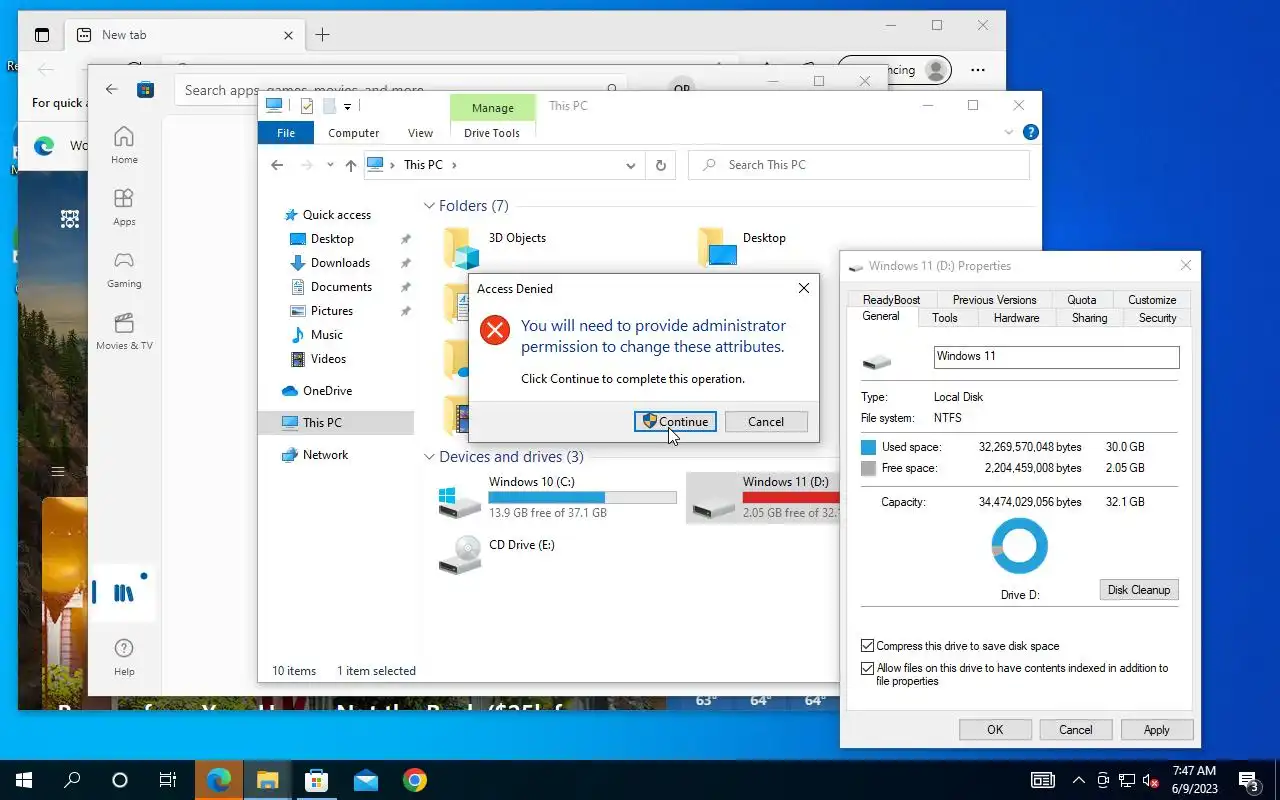The height and width of the screenshot is (800, 1280).
Task: Switch to the Hardware tab
Action: click(1016, 318)
